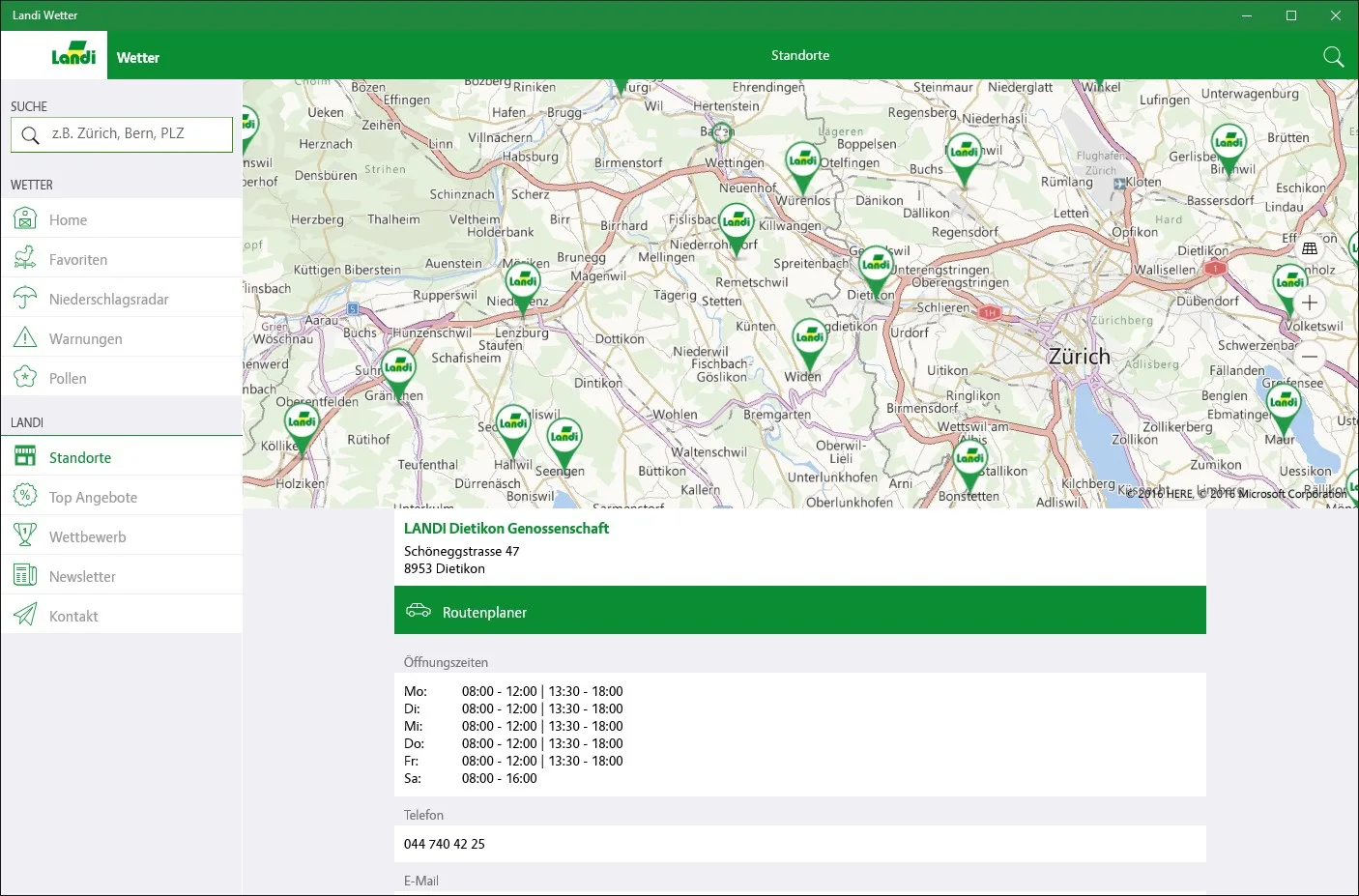Select Standorte in the sidebar

[122, 457]
